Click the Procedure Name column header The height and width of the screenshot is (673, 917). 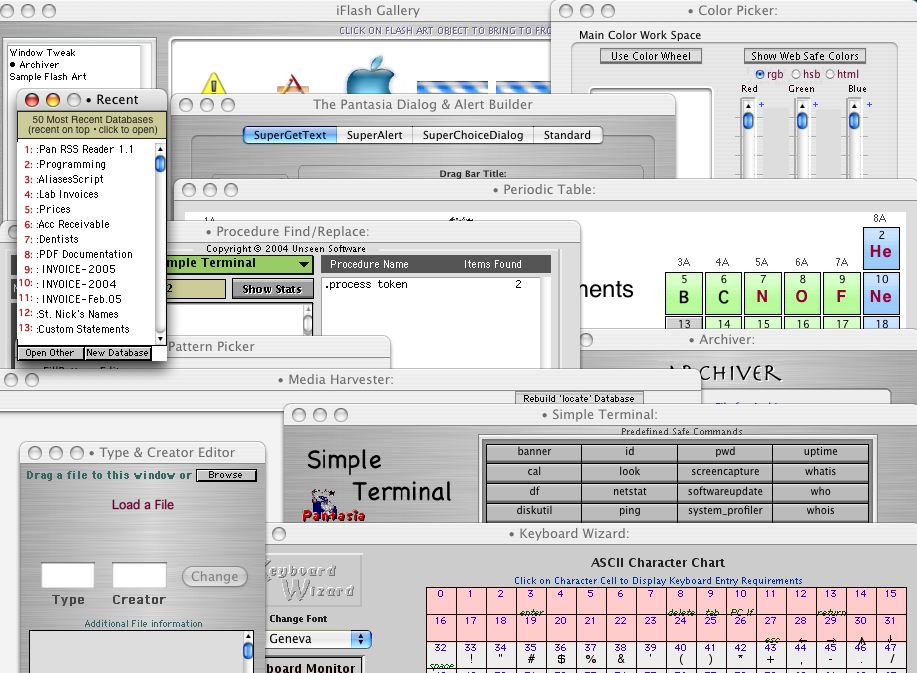coord(369,264)
